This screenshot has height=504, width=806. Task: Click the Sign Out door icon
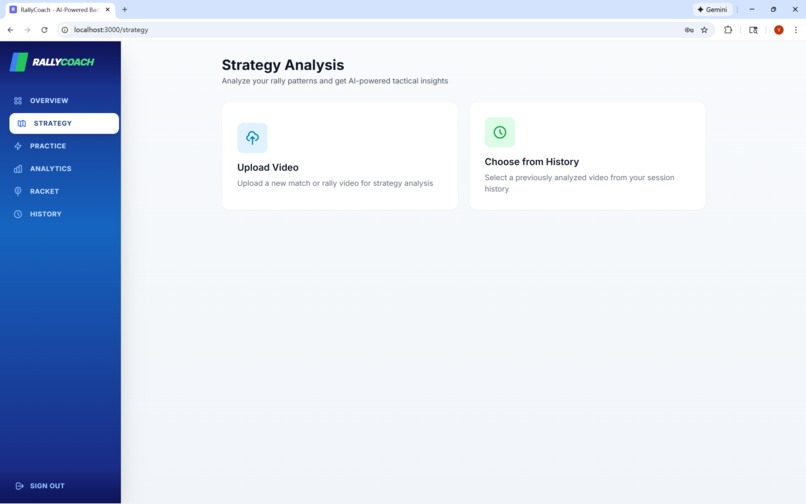click(x=19, y=486)
